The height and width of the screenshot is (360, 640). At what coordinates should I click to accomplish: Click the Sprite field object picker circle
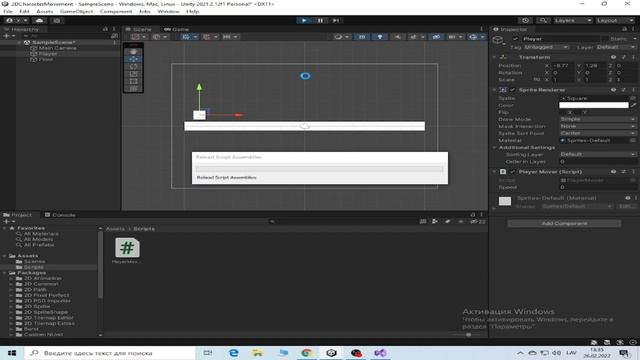click(633, 98)
